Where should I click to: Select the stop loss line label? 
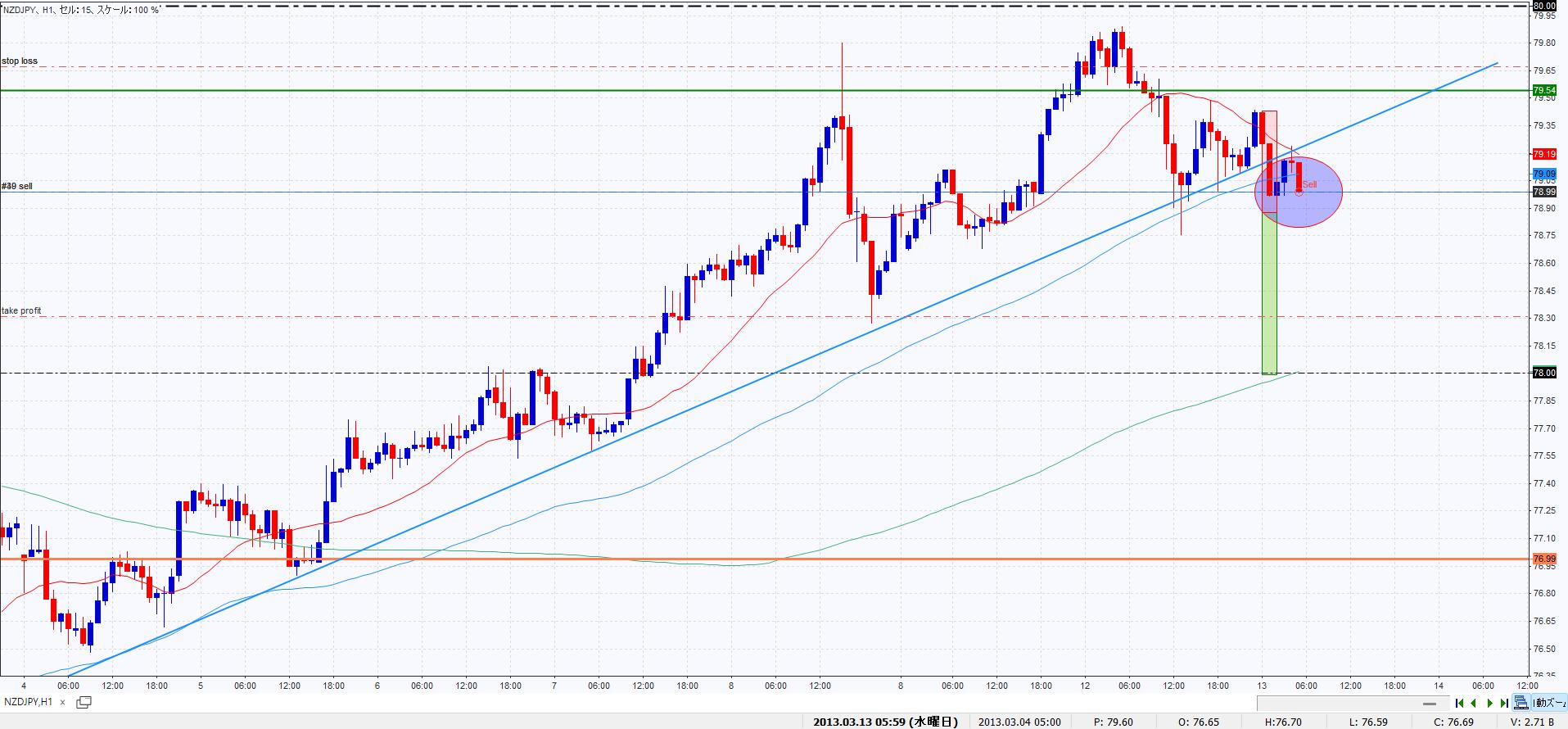click(x=20, y=61)
